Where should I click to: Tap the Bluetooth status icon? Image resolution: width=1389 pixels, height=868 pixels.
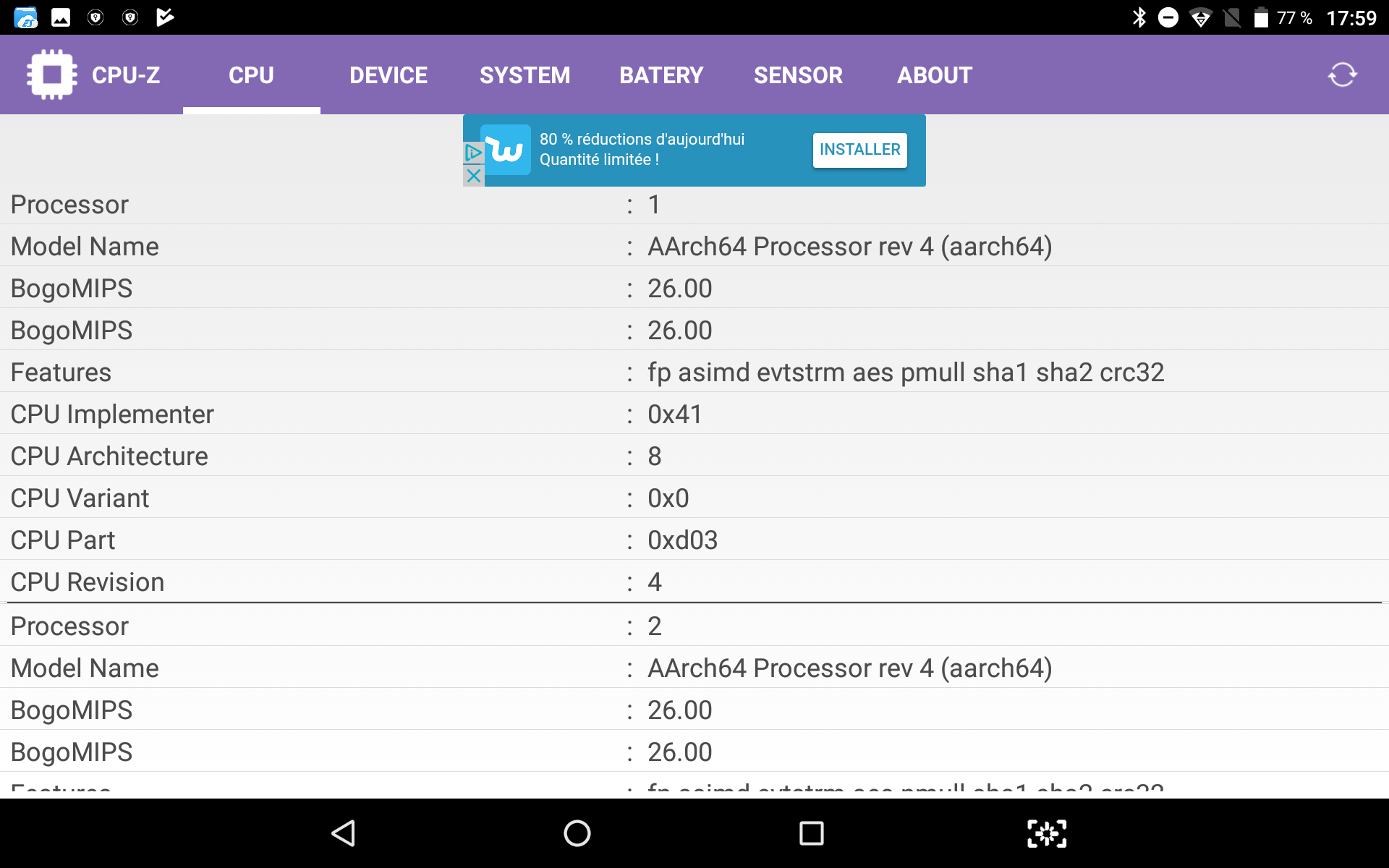click(1139, 17)
